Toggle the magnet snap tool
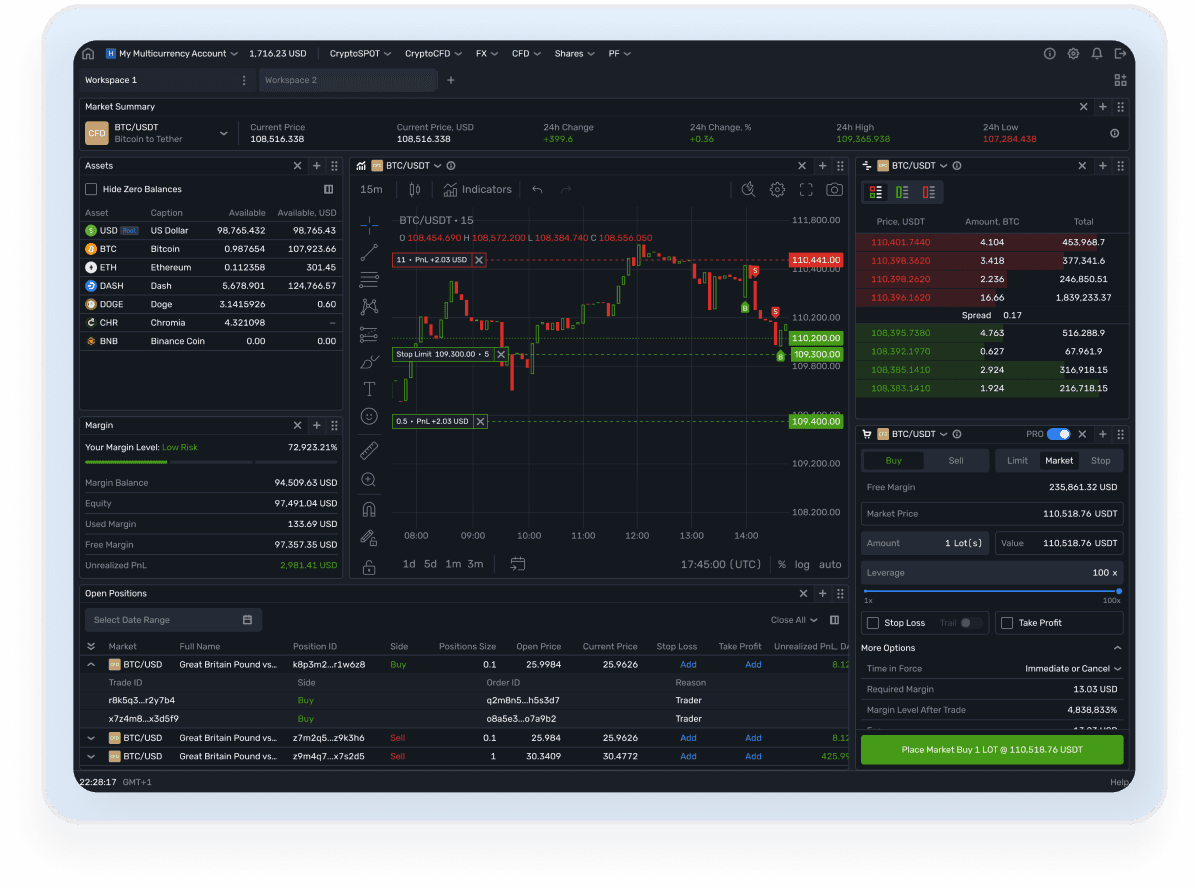The width and height of the screenshot is (1196, 890). point(369,509)
